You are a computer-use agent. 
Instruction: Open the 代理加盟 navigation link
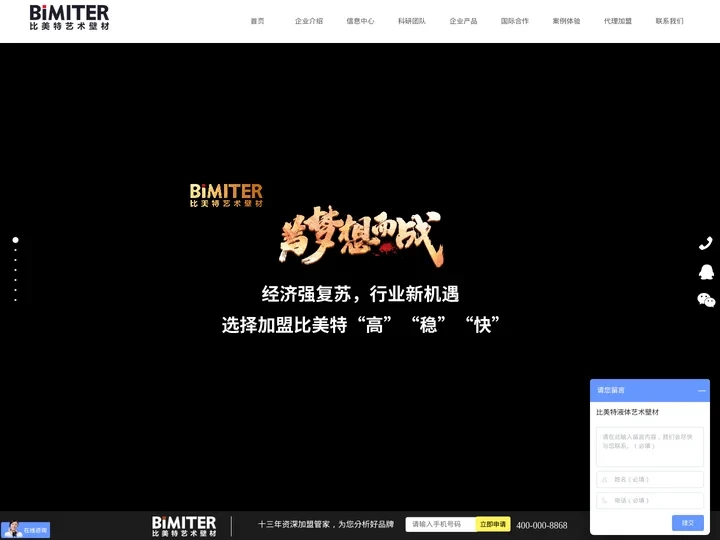pos(618,21)
